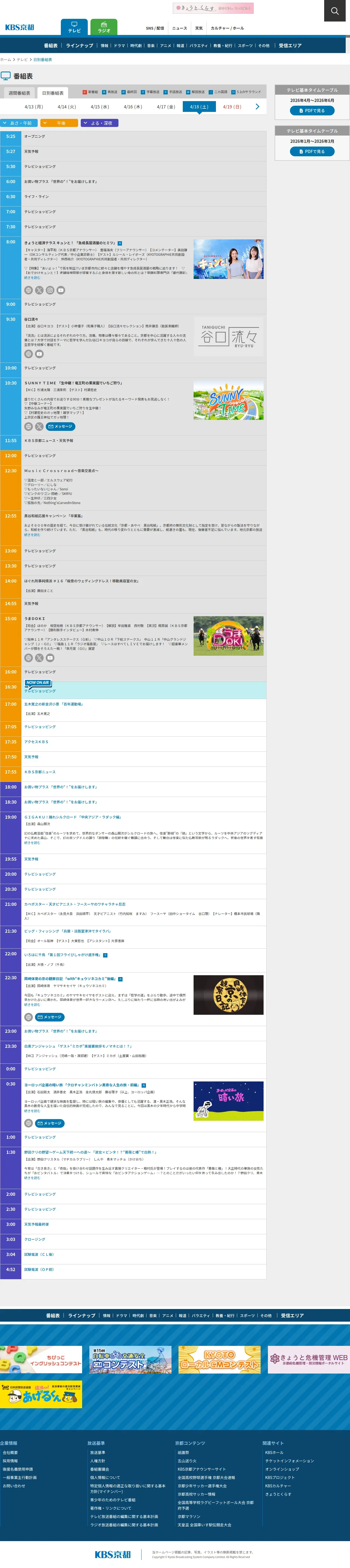This screenshot has width=350, height=1568.
Task: Open KBSホール footer link
Action: tap(274, 1452)
